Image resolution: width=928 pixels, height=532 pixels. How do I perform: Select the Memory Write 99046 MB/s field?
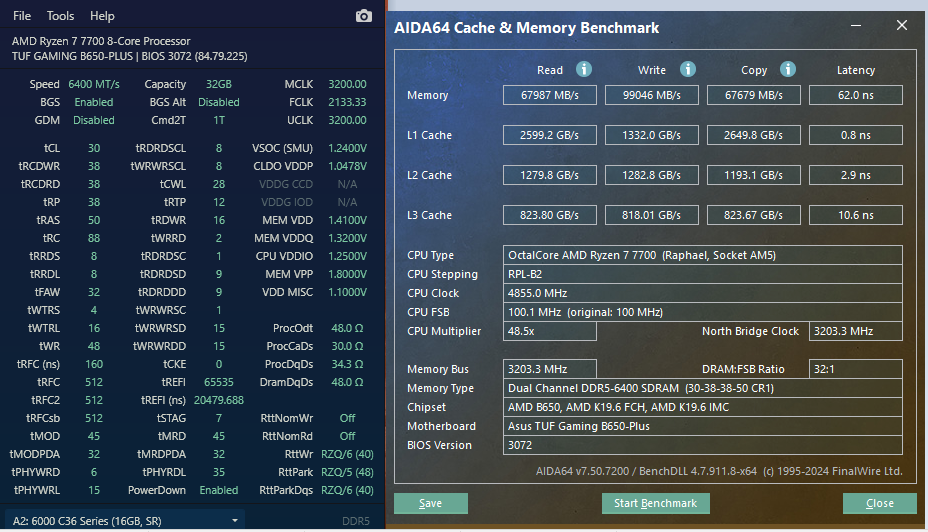pos(652,95)
